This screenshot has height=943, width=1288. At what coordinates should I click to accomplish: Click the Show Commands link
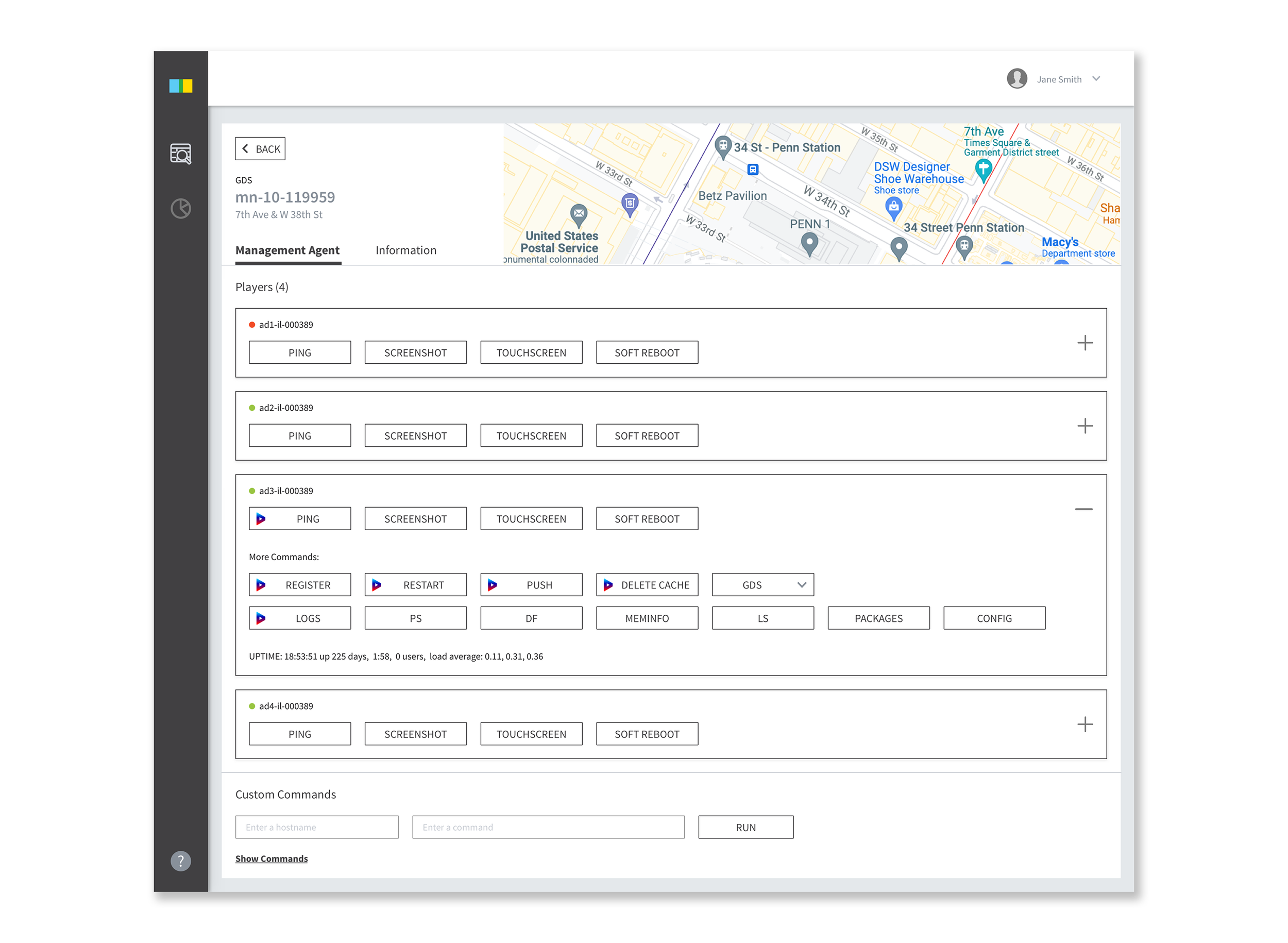point(271,858)
